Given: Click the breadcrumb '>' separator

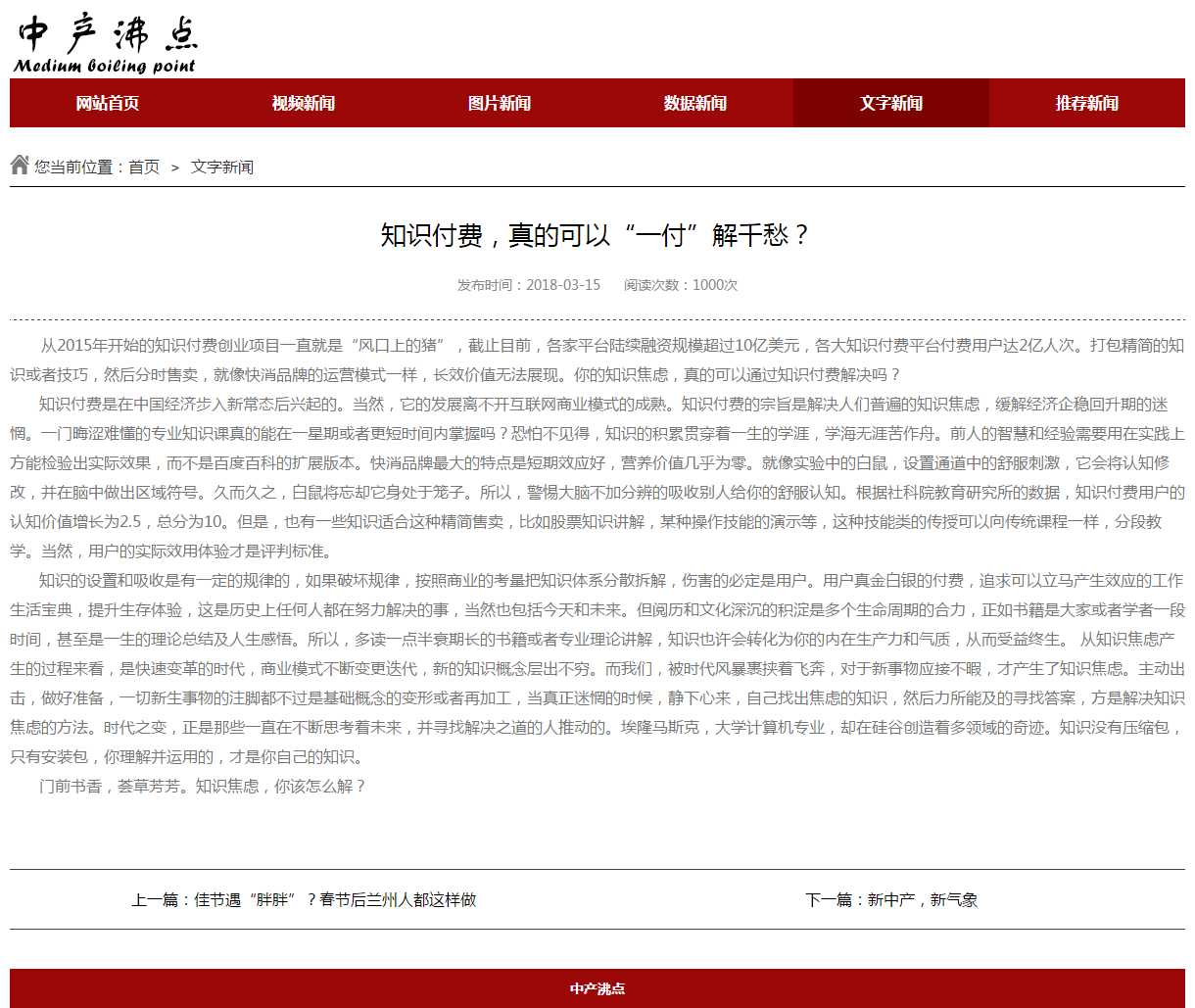Looking at the screenshot, I should point(174,168).
